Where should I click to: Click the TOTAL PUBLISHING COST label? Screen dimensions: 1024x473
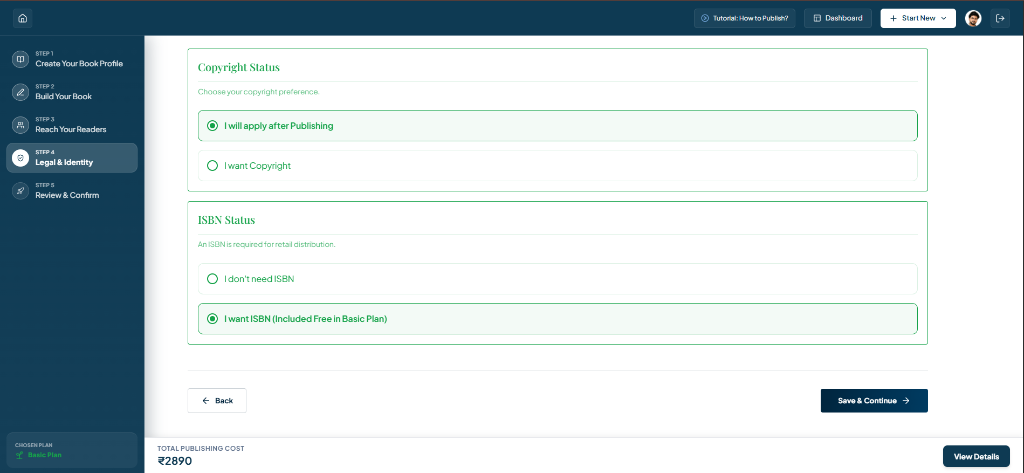(200, 449)
